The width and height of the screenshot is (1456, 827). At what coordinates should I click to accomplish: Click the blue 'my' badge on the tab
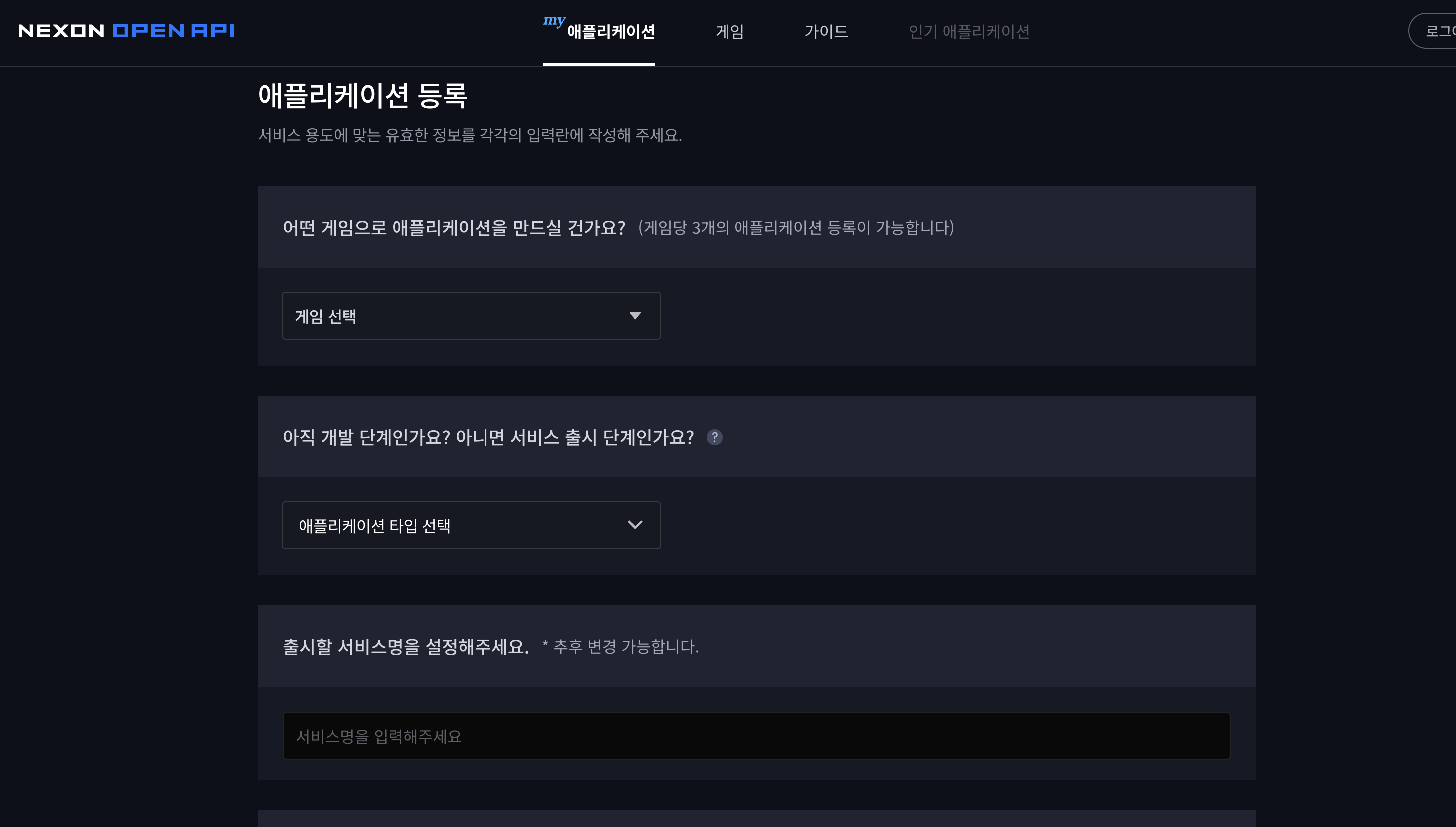coord(554,21)
